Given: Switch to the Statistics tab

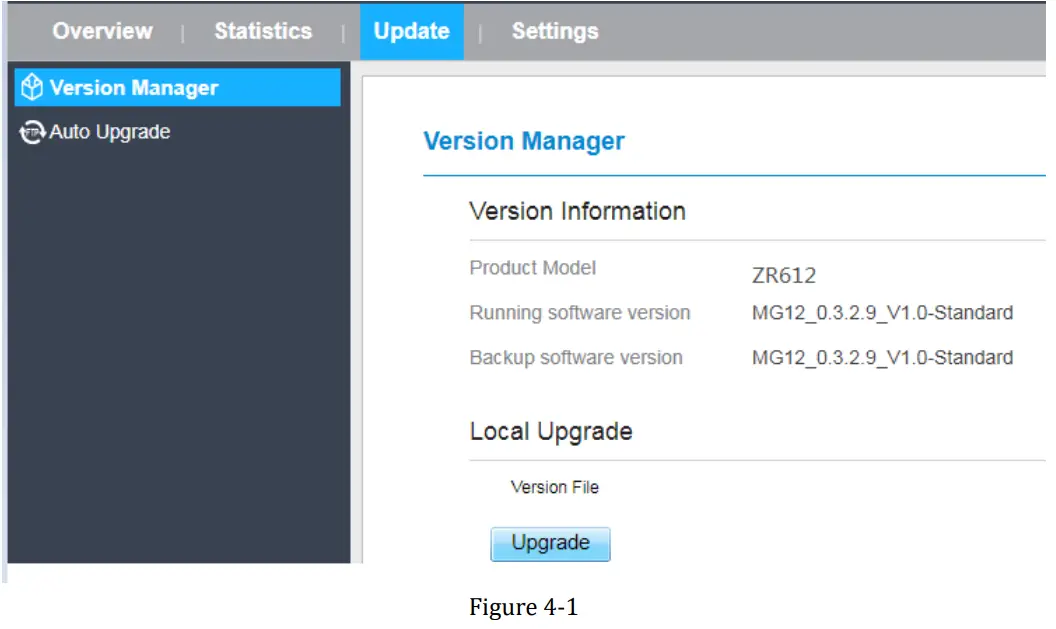Looking at the screenshot, I should [263, 31].
